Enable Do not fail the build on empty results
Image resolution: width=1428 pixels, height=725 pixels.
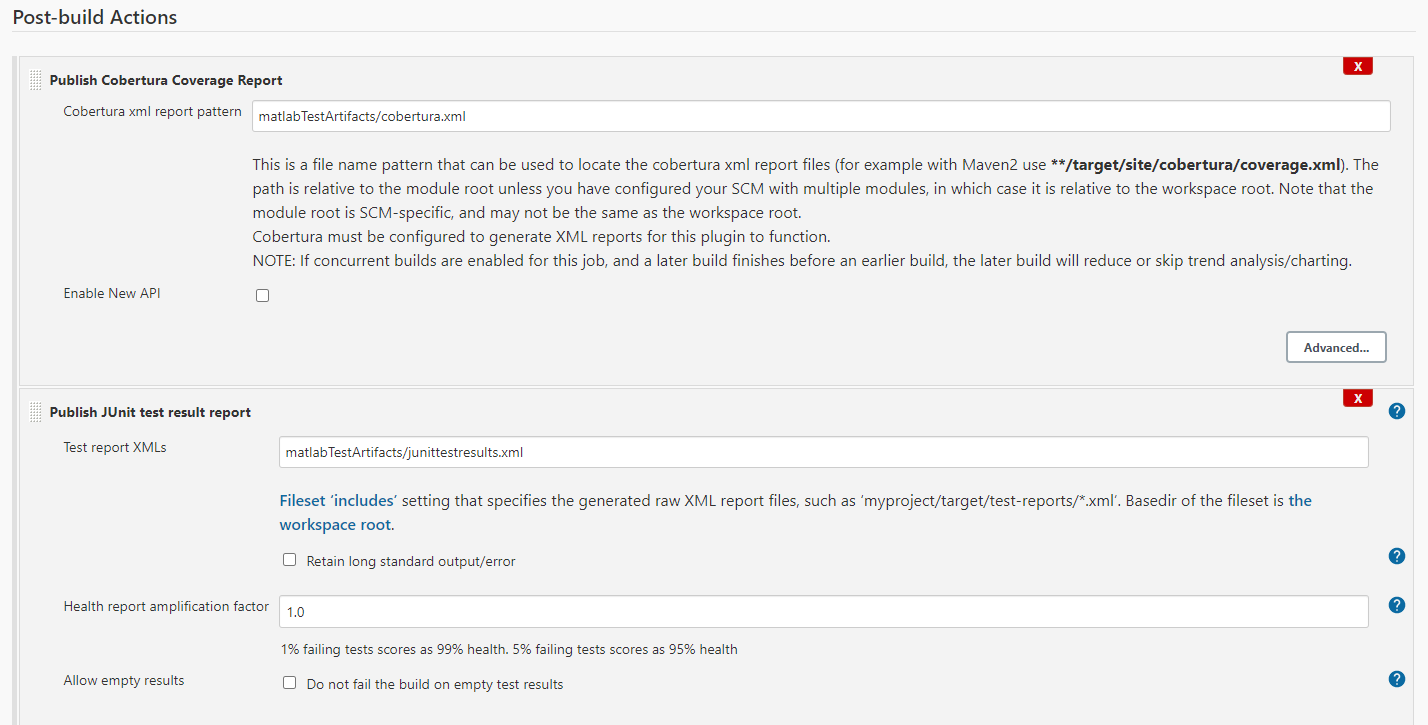click(x=289, y=683)
